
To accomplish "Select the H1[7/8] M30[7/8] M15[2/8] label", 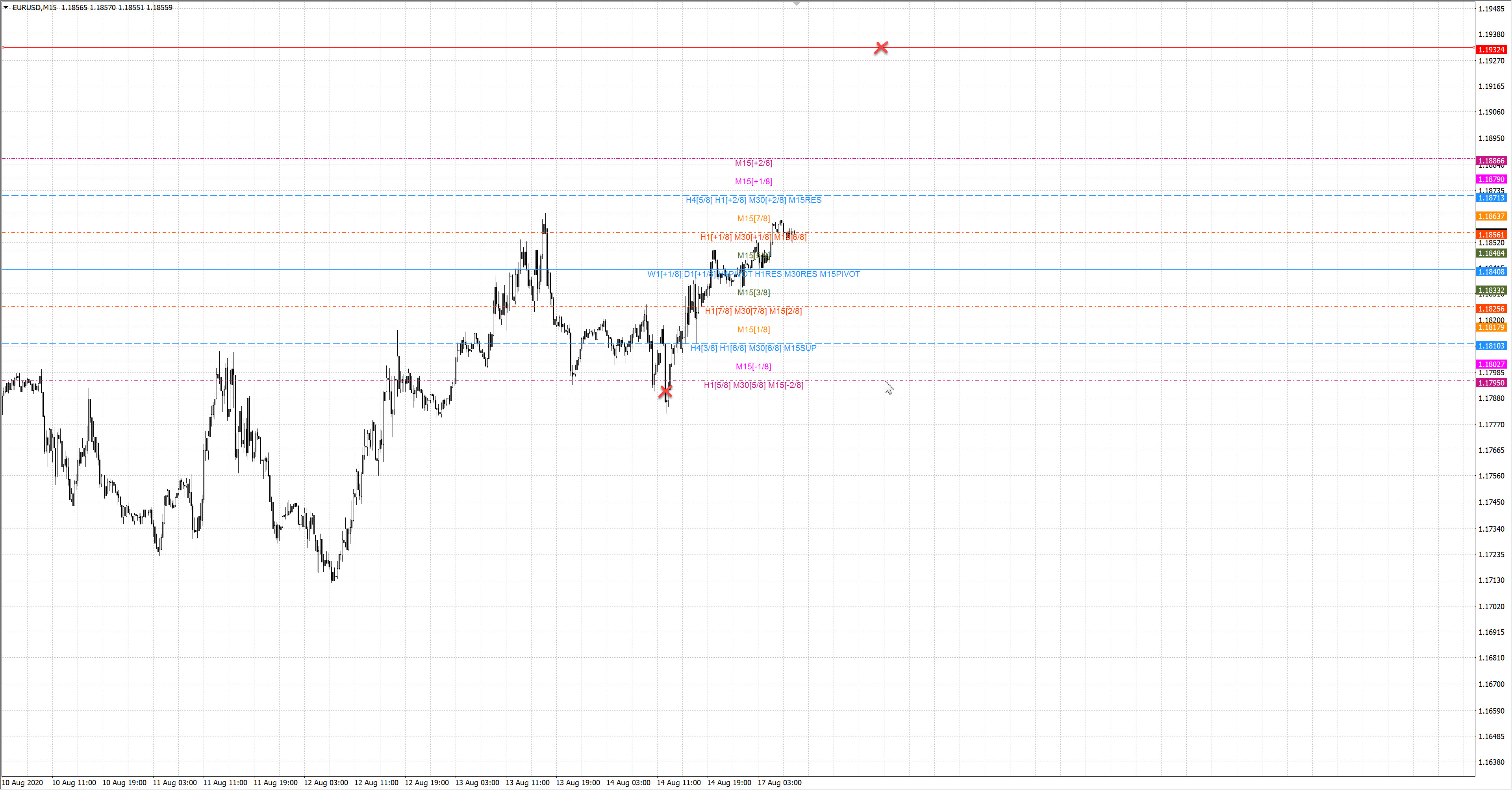I will point(753,311).
